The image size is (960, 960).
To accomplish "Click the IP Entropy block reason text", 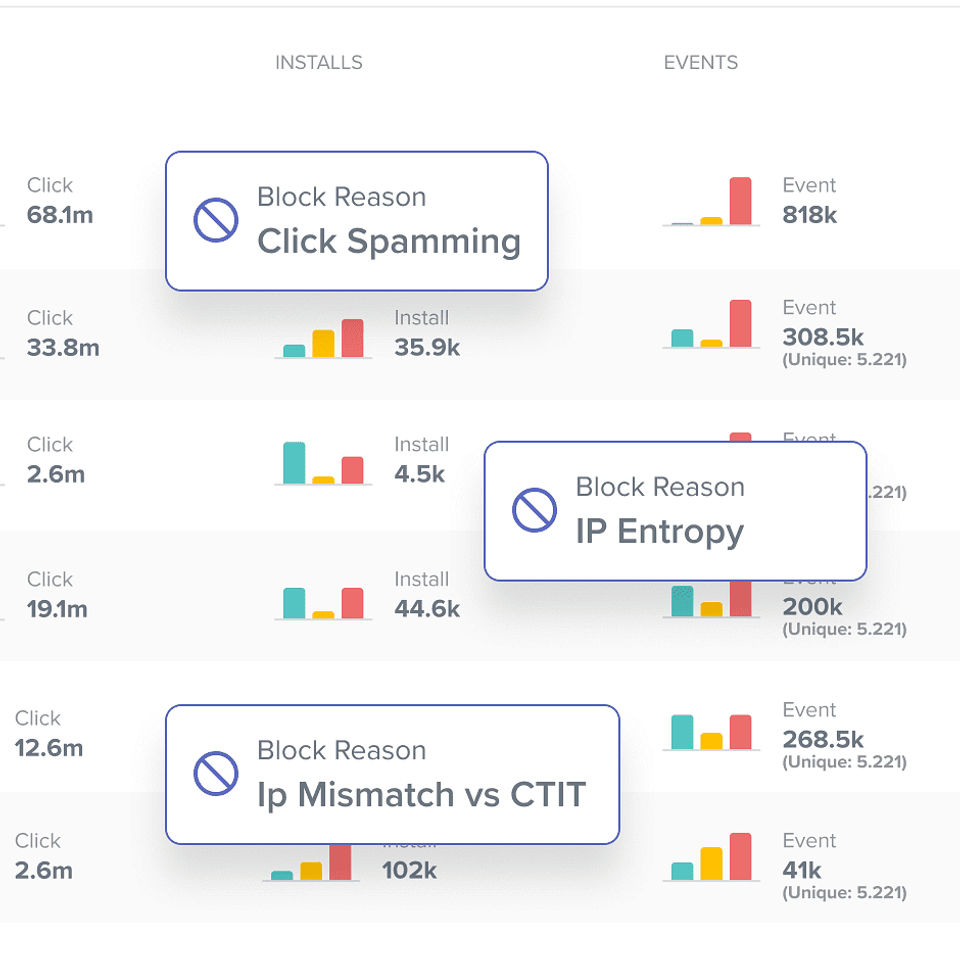I will pyautogui.click(x=659, y=531).
